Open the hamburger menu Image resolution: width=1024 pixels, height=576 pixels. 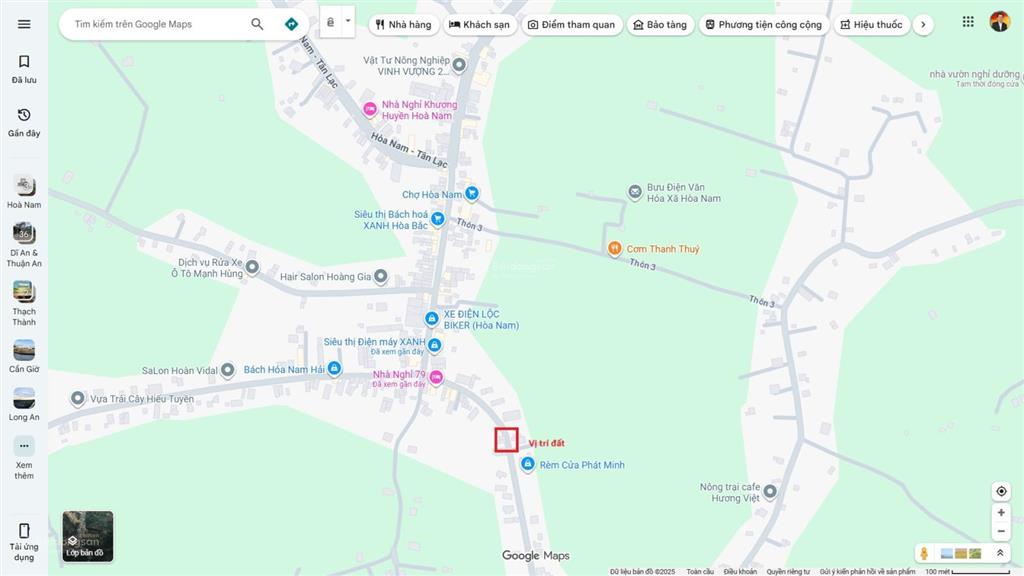tap(24, 24)
